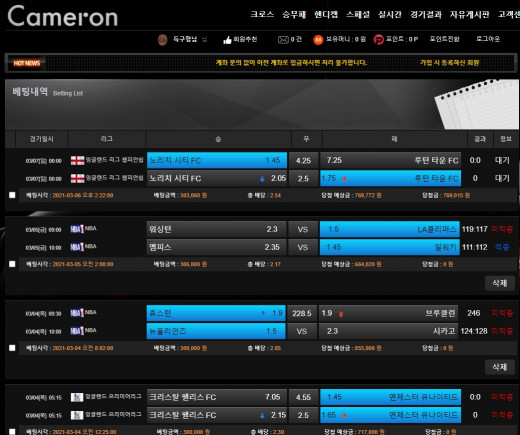520x435 pixels.
Task: Select the highlighted 노리치 시티 FC 1.45 cell
Action: point(217,160)
